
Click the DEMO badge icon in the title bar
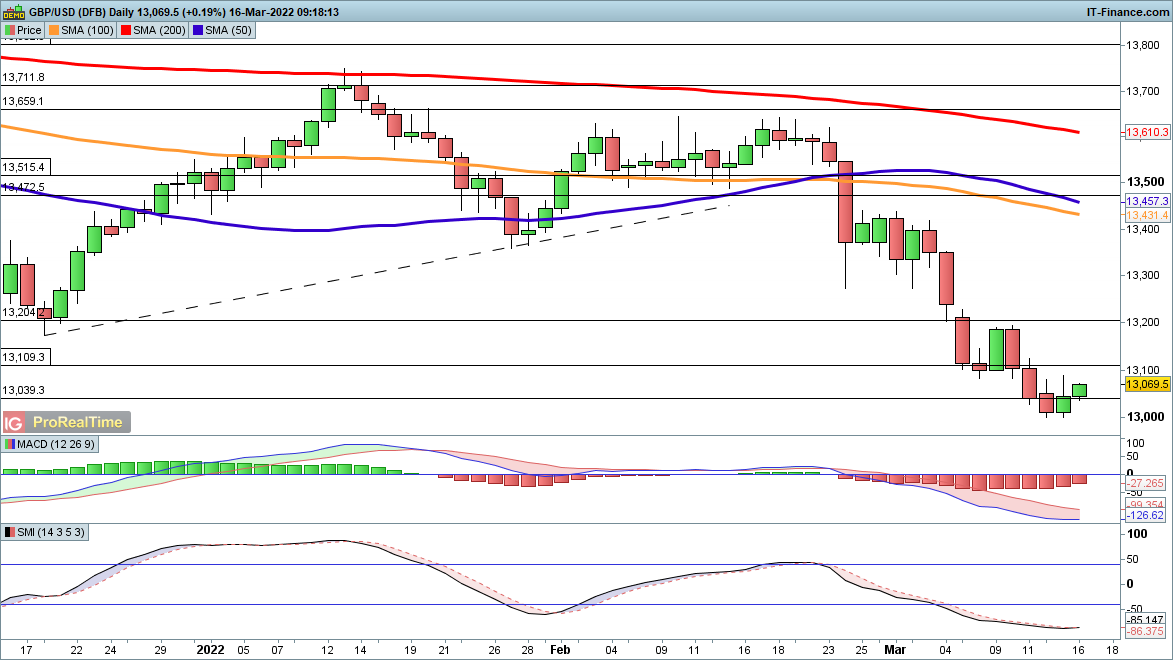pyautogui.click(x=13, y=12)
